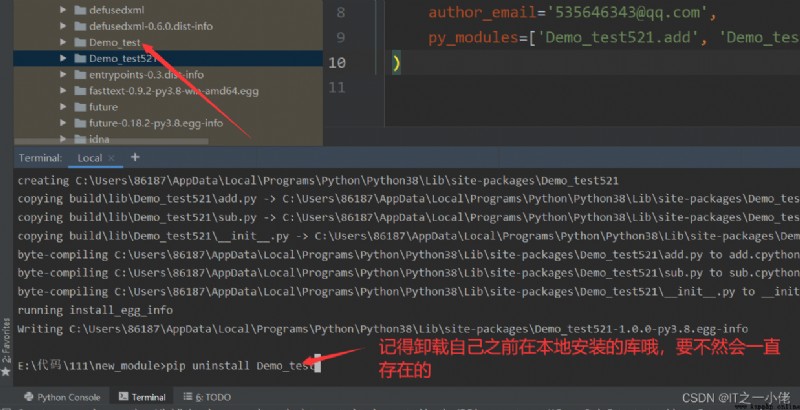800x410 pixels.
Task: Expand the defusedxml-0.6.0.dist-info folder
Action: point(63,26)
